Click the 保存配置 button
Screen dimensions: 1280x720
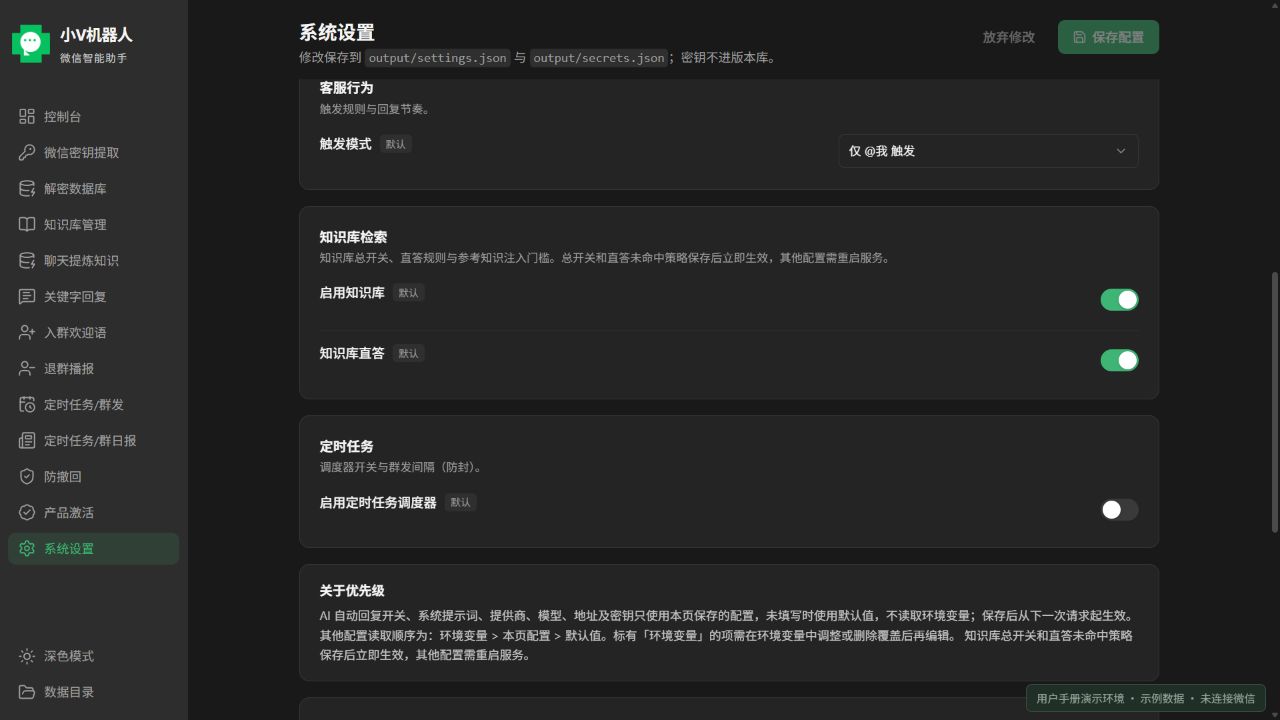point(1108,37)
